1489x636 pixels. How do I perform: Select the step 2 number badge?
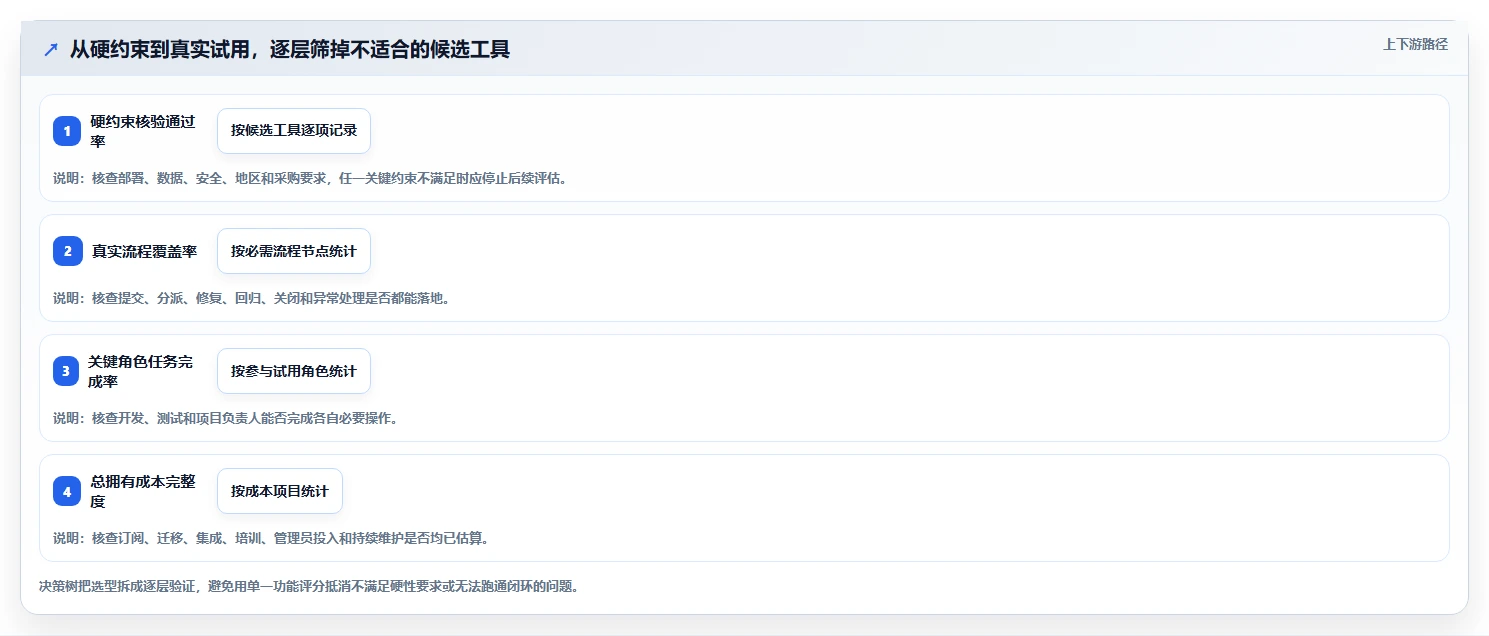click(x=67, y=251)
